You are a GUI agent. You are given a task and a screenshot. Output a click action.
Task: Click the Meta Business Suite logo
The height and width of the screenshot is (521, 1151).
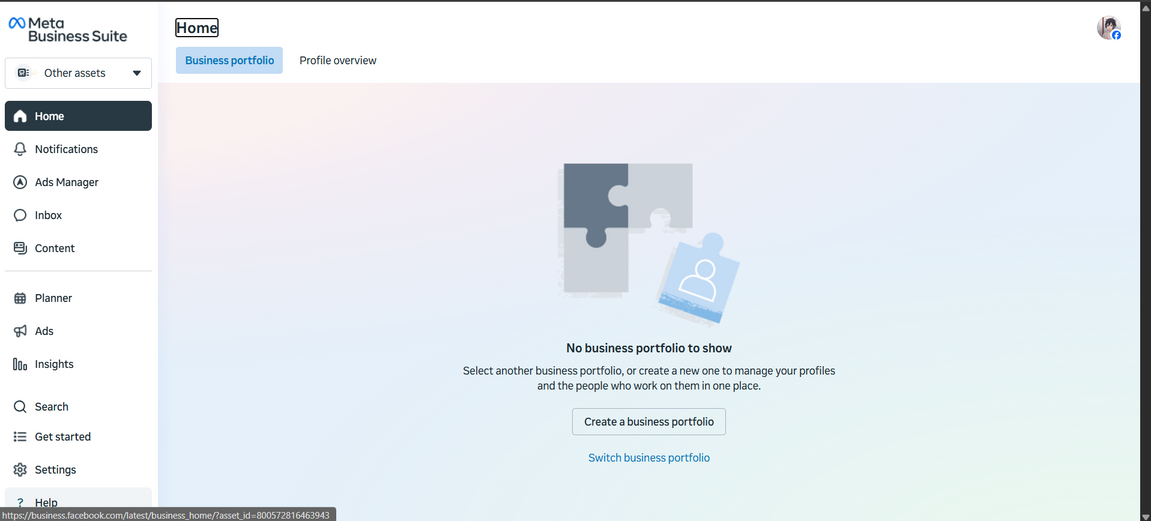click(68, 29)
